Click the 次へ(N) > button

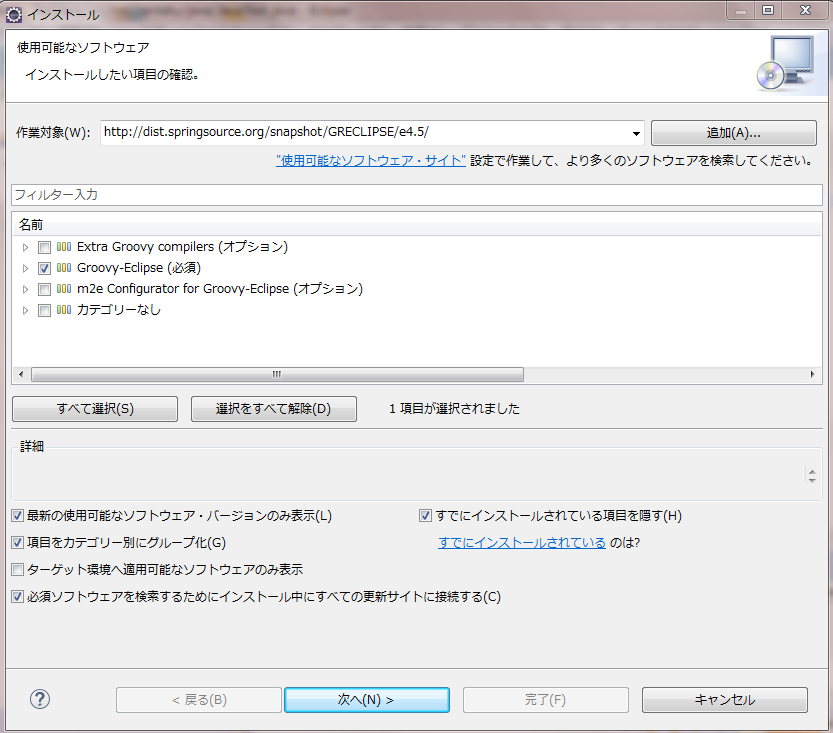point(367,700)
